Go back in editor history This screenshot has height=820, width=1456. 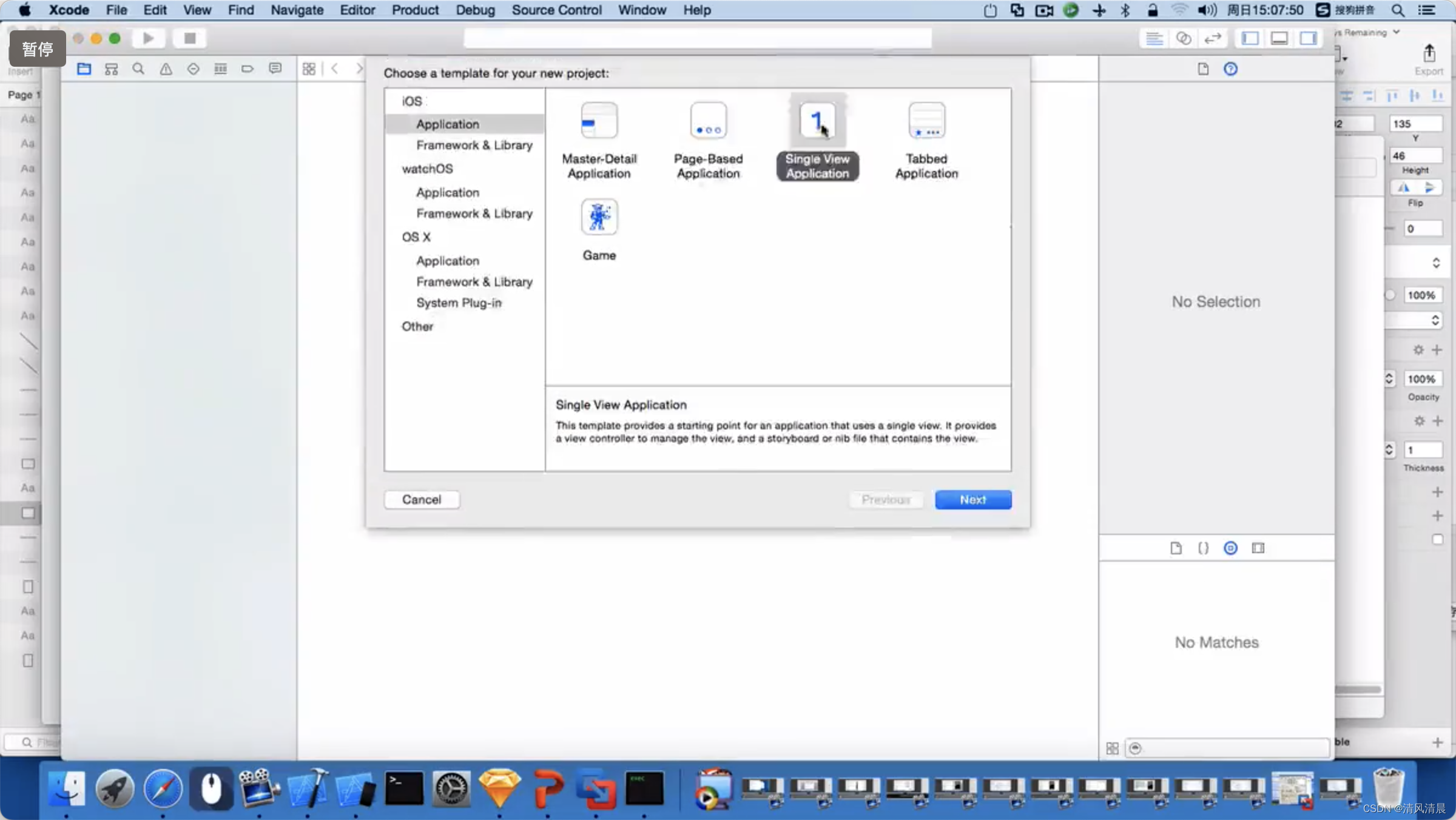(334, 69)
